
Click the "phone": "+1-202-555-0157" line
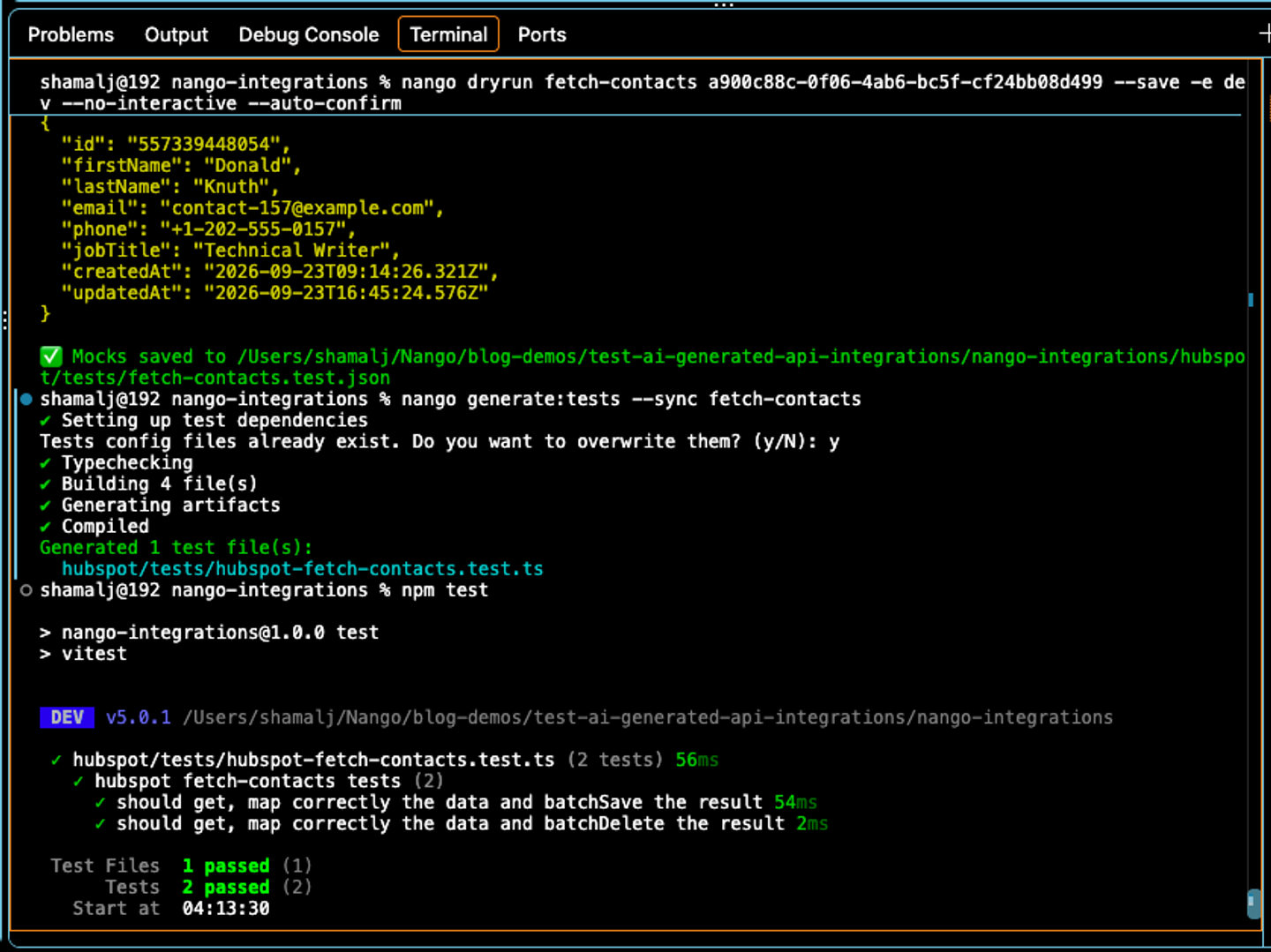[208, 229]
